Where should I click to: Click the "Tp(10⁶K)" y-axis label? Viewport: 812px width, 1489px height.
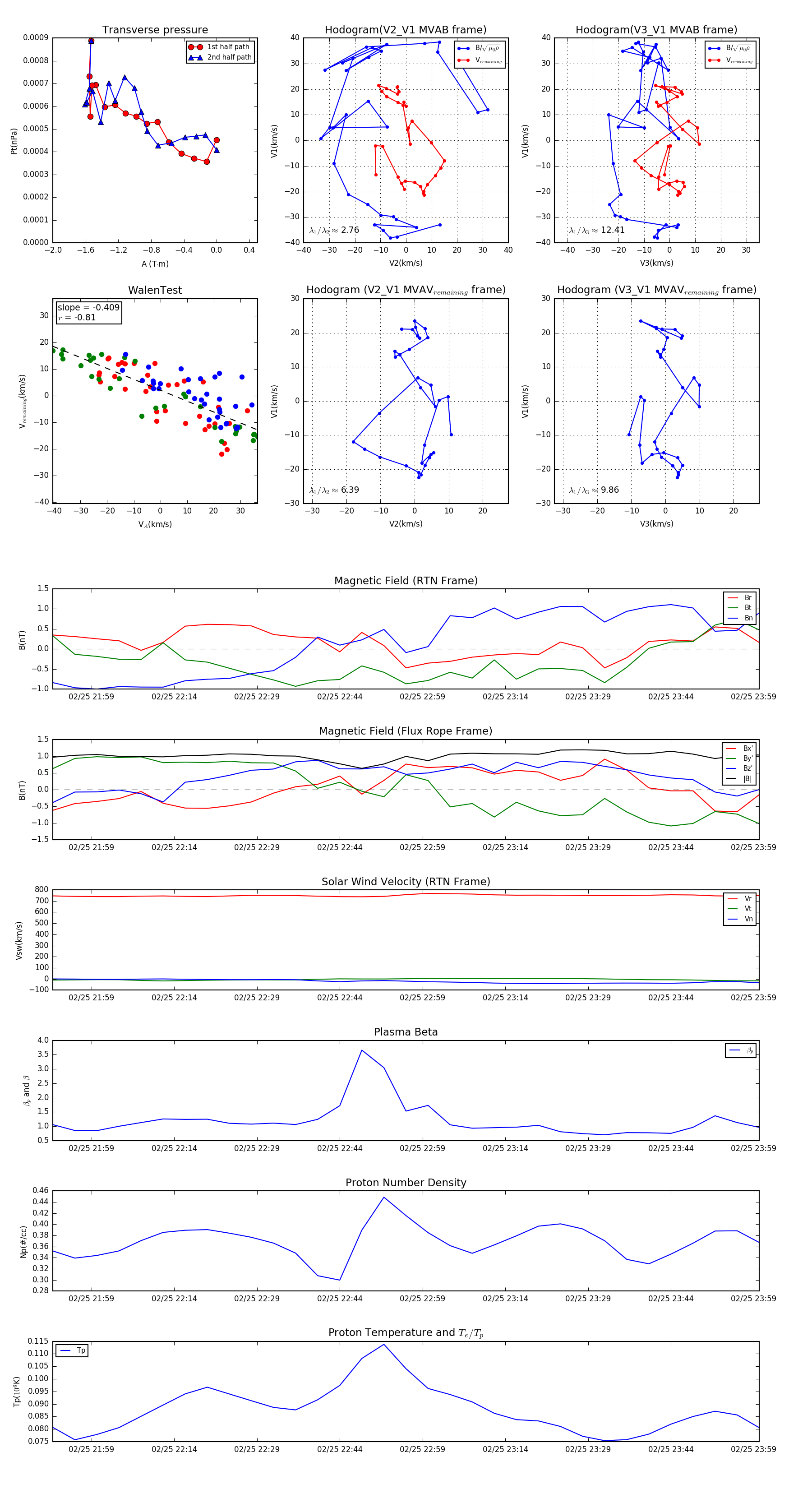(17, 1392)
